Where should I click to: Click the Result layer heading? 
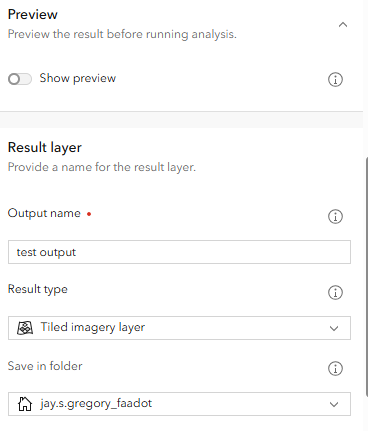45,147
